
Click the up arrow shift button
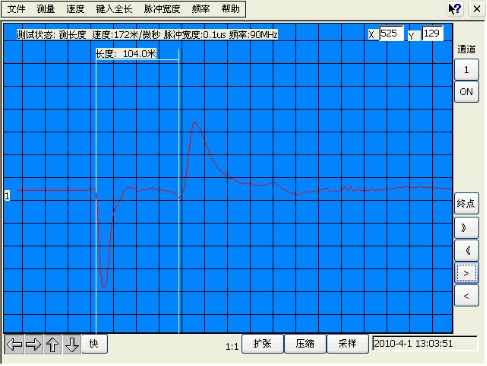(52, 344)
